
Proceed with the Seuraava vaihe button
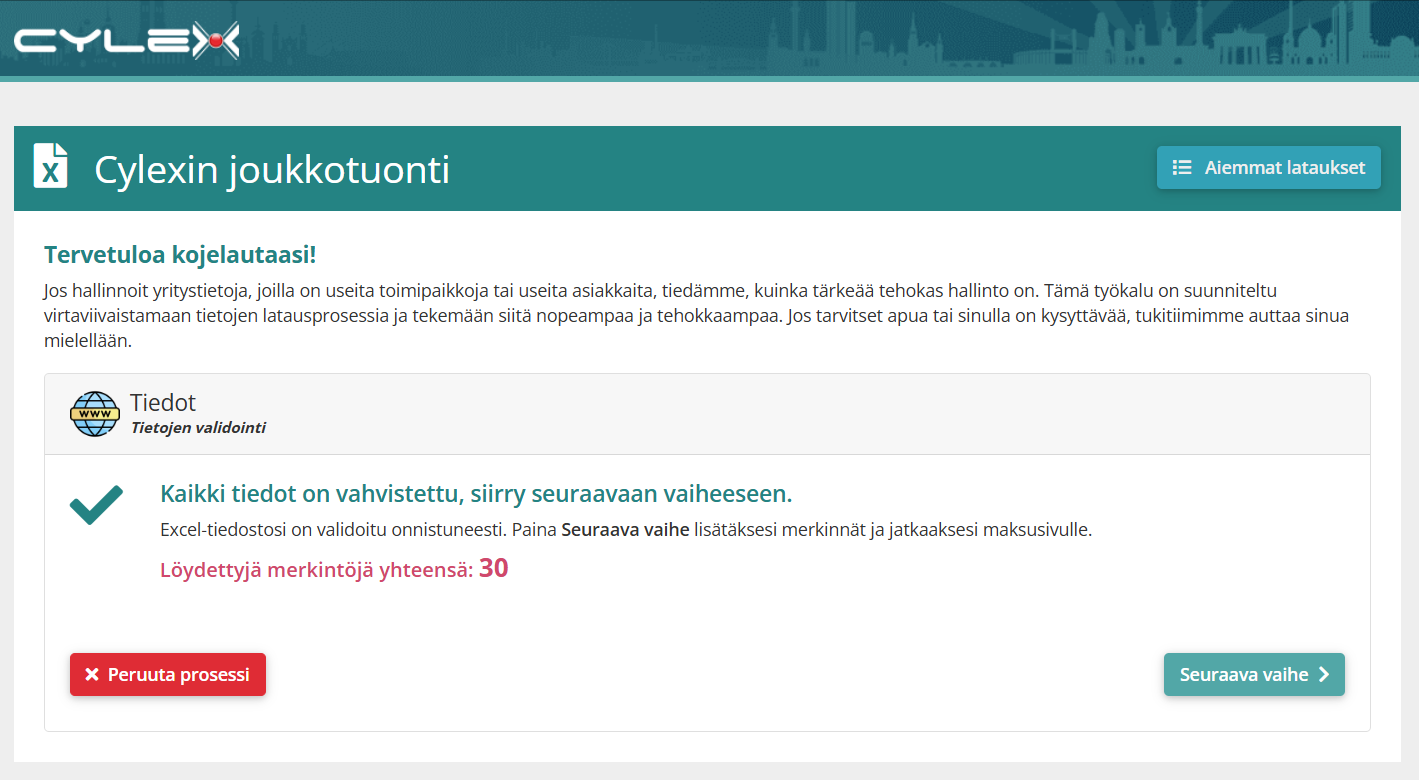(1254, 674)
